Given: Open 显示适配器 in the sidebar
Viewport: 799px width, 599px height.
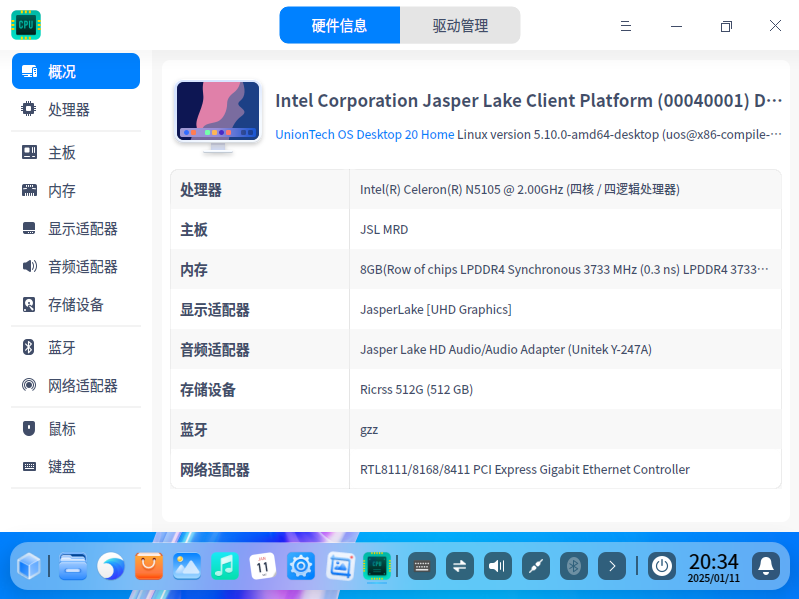Looking at the screenshot, I should tap(76, 229).
